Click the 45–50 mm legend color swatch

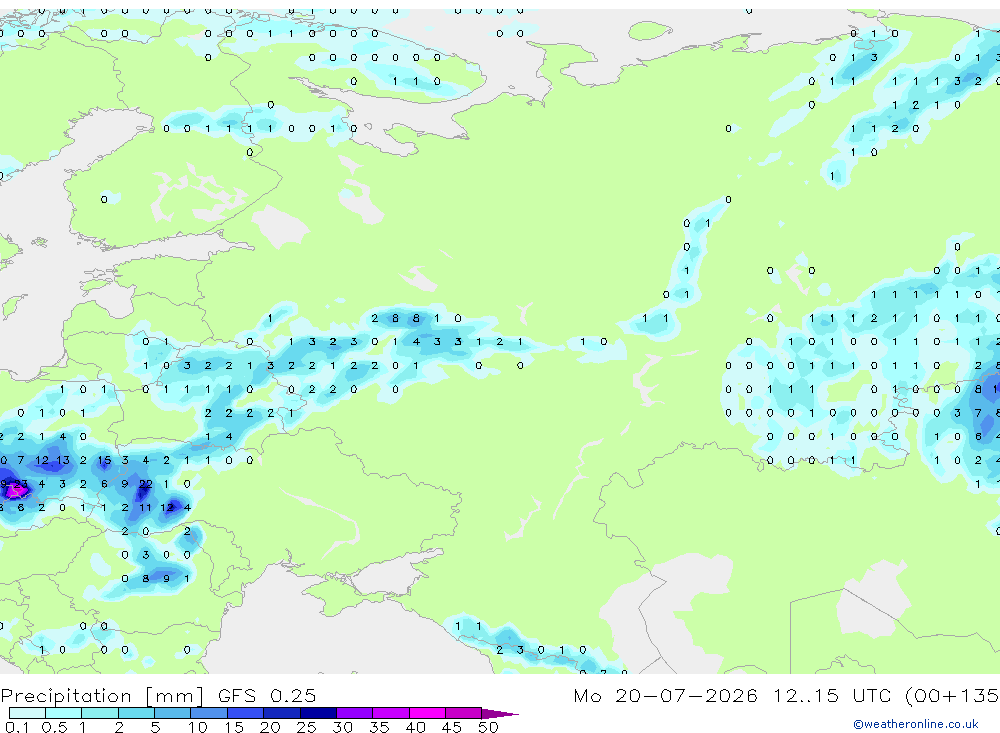click(x=463, y=713)
